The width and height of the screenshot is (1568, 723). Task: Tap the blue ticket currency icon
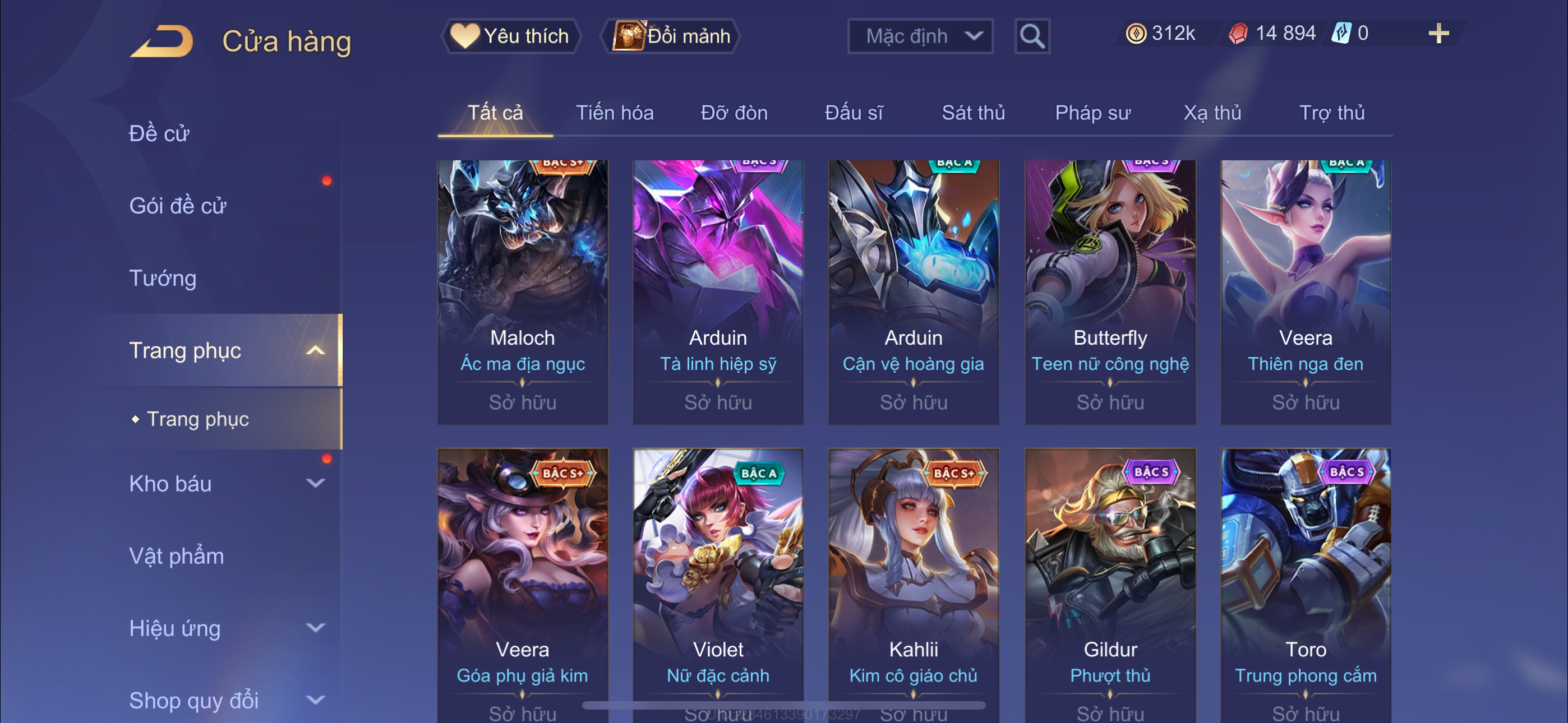tap(1341, 34)
